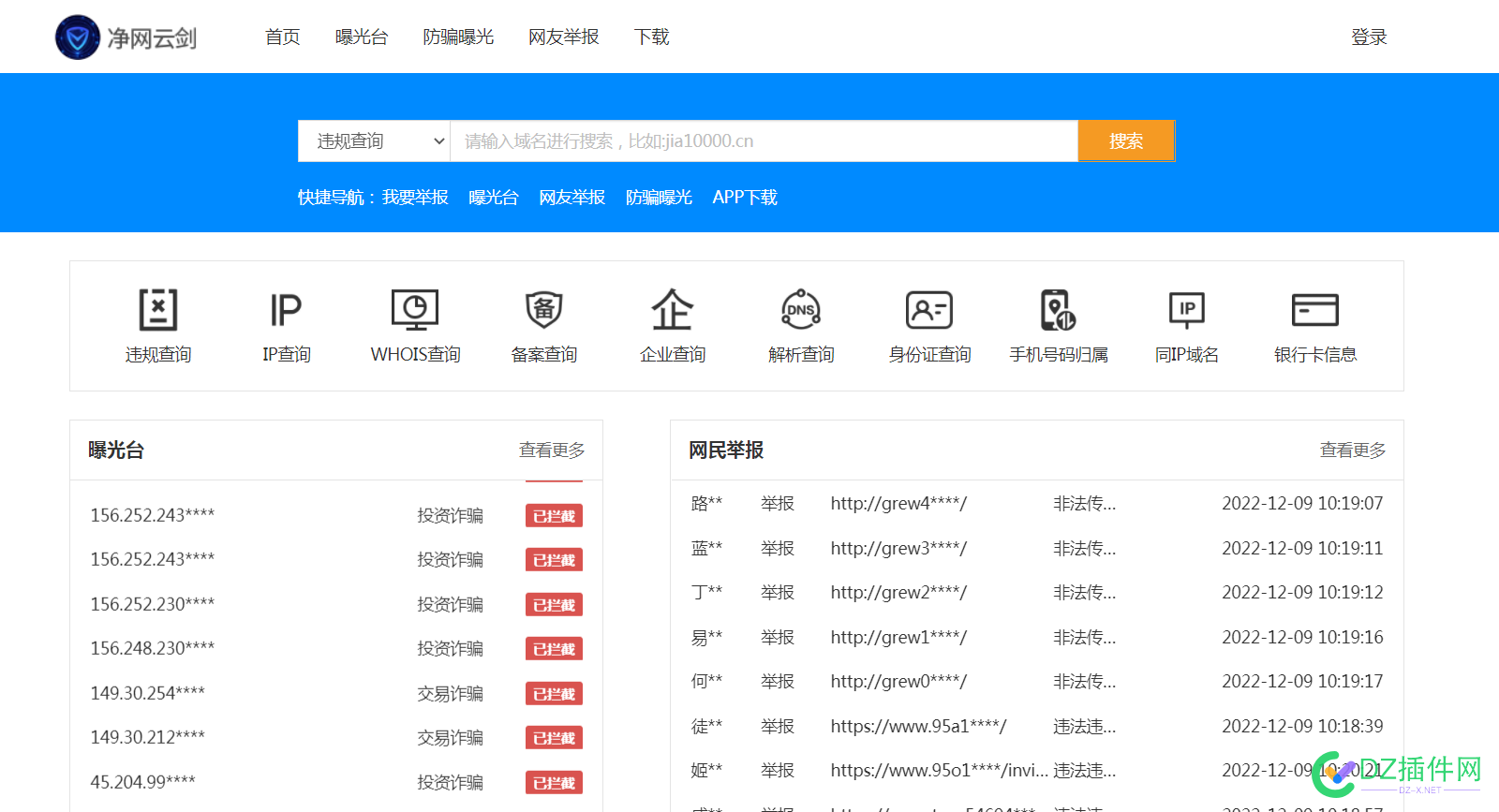Click report URL http://grew2****/
This screenshot has width=1499, height=812.
[x=898, y=593]
